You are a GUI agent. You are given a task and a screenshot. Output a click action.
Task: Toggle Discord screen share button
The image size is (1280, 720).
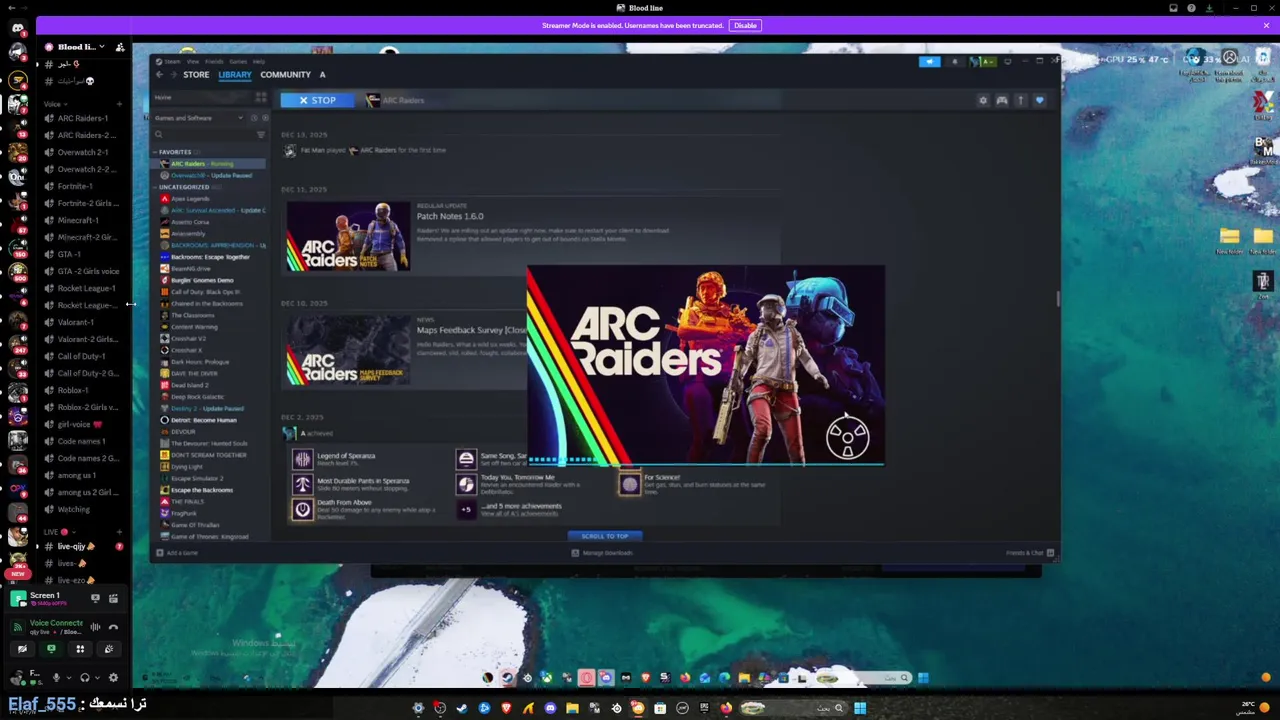click(x=51, y=649)
